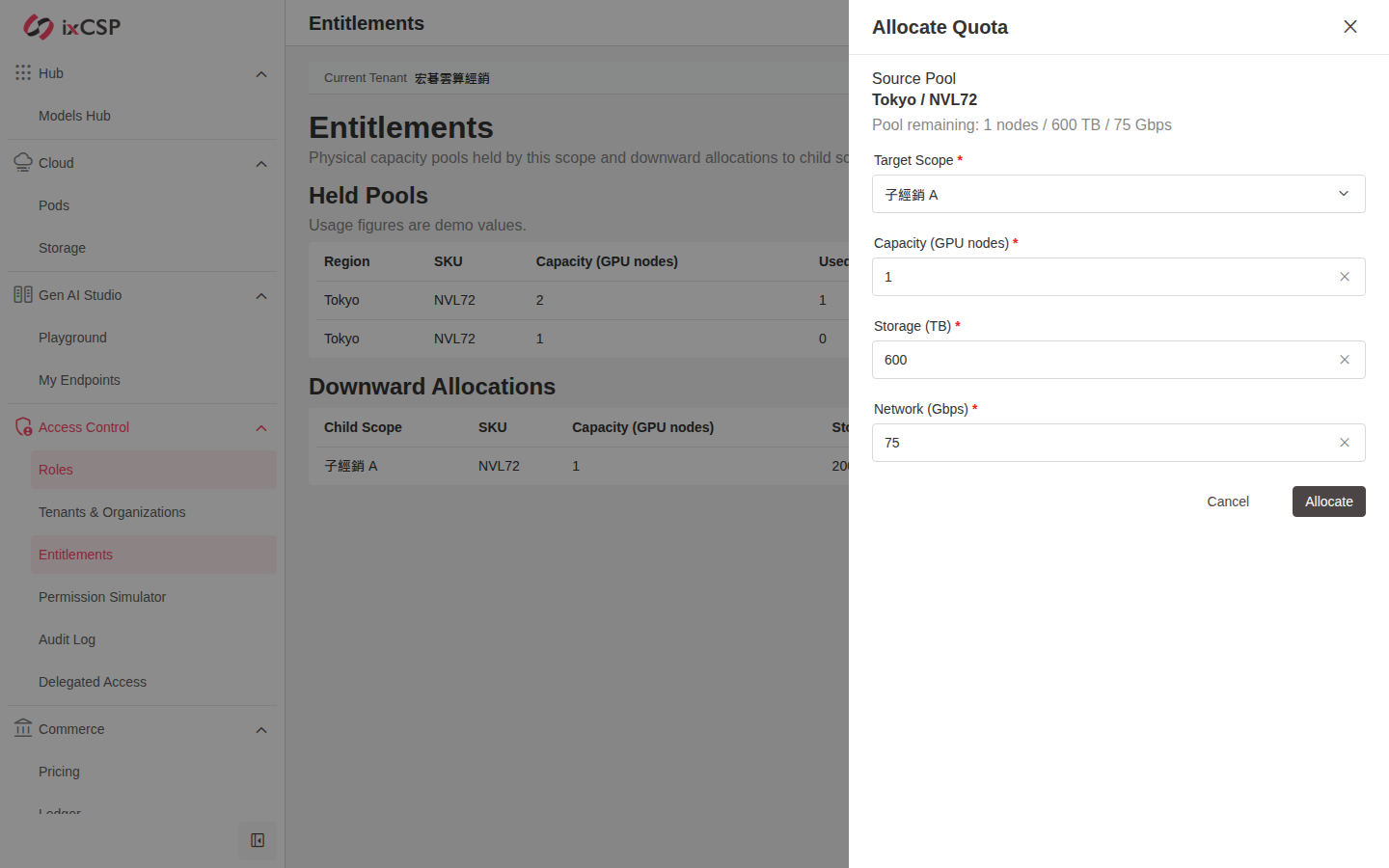Screen dimensions: 1389x868
Task: Open Playground page
Action: pyautogui.click(x=153, y=338)
